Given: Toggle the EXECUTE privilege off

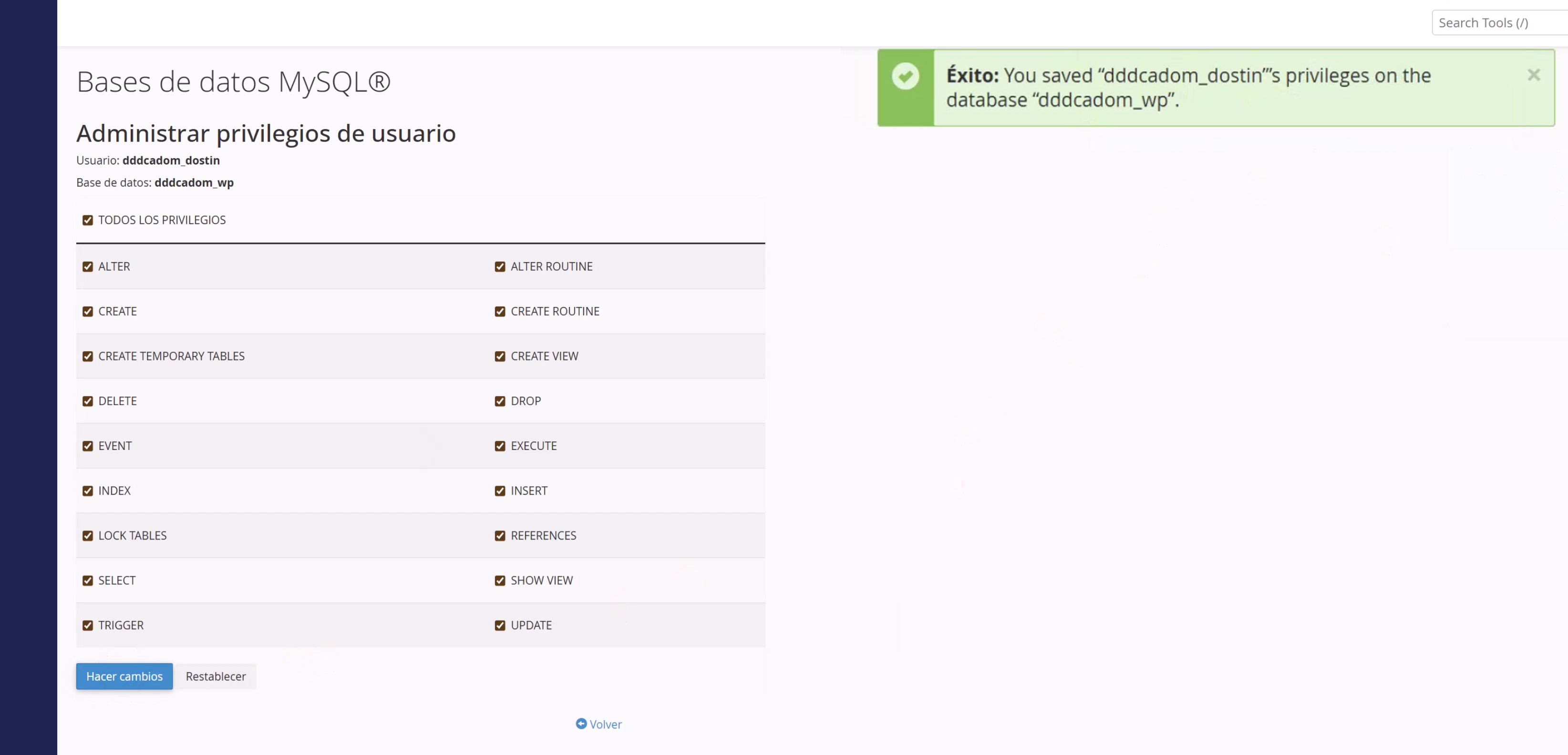Looking at the screenshot, I should (500, 445).
